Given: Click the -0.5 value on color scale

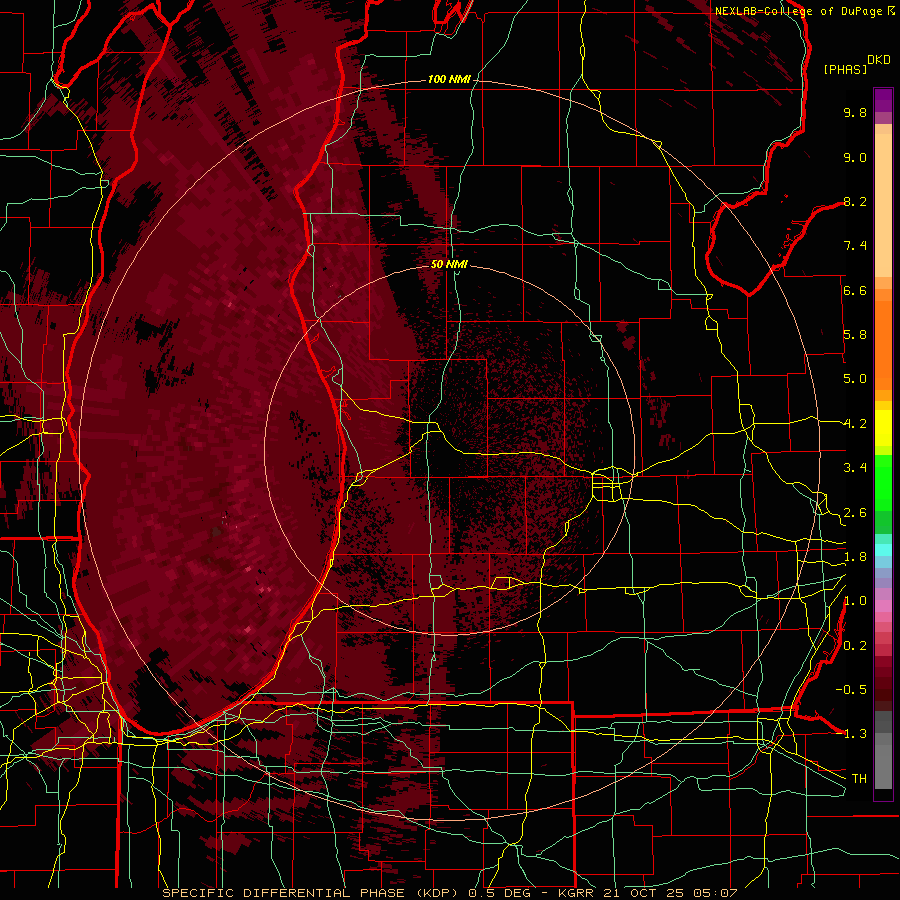Looking at the screenshot, I should 851,690.
